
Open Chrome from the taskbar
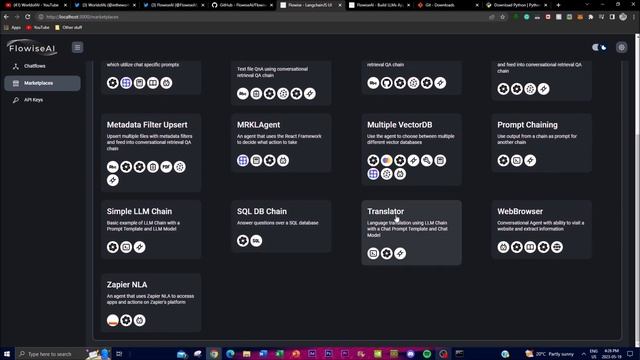click(x=214, y=354)
